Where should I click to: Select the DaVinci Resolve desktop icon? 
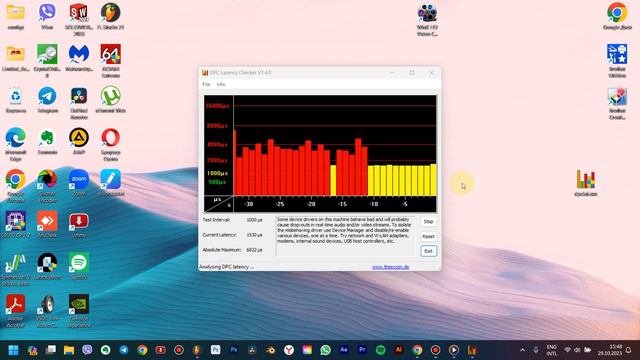[79, 103]
